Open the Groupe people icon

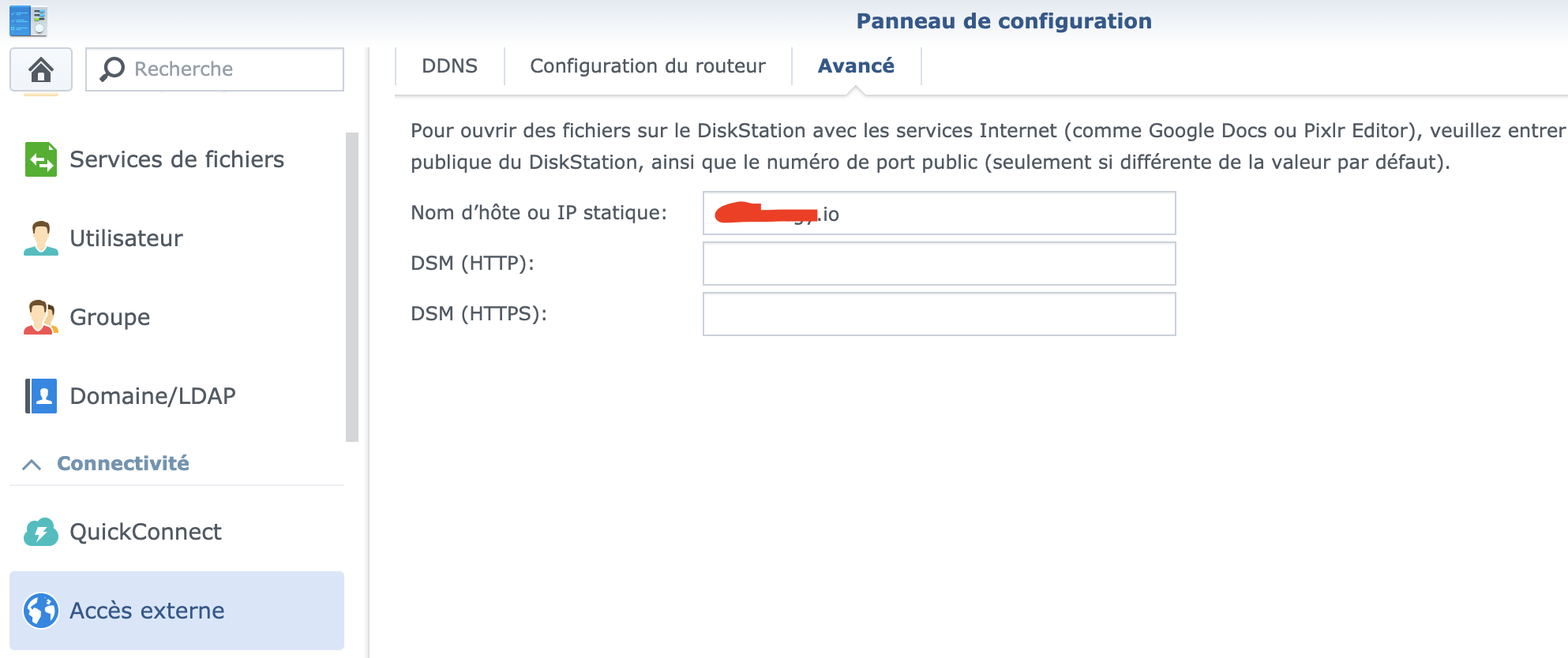click(x=41, y=317)
